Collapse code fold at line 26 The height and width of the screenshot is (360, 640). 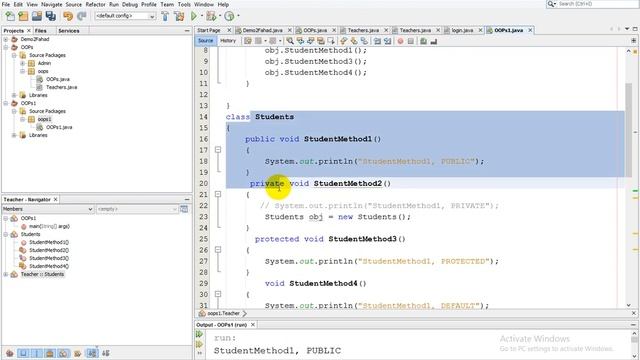point(218,250)
